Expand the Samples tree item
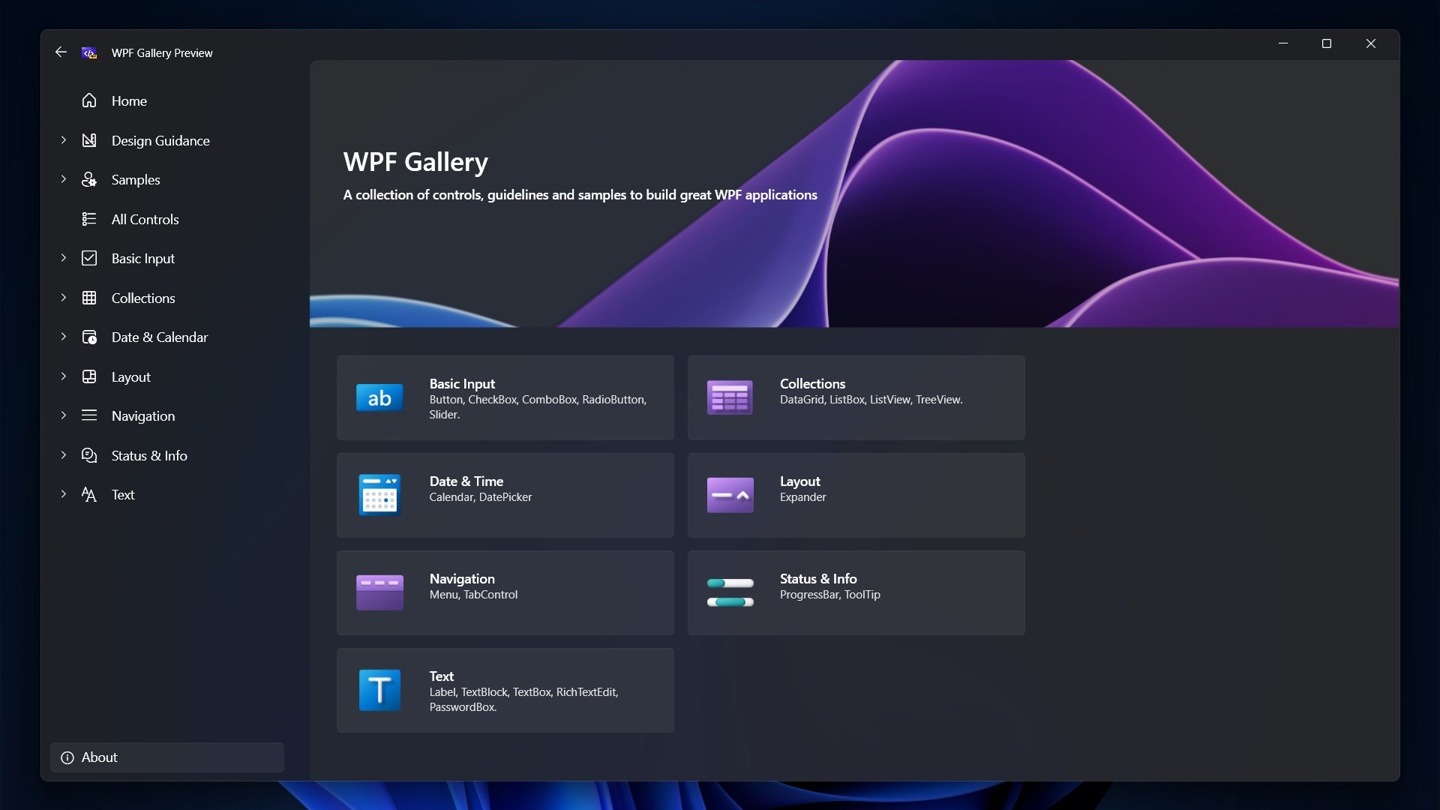The width and height of the screenshot is (1440, 810). 63,179
